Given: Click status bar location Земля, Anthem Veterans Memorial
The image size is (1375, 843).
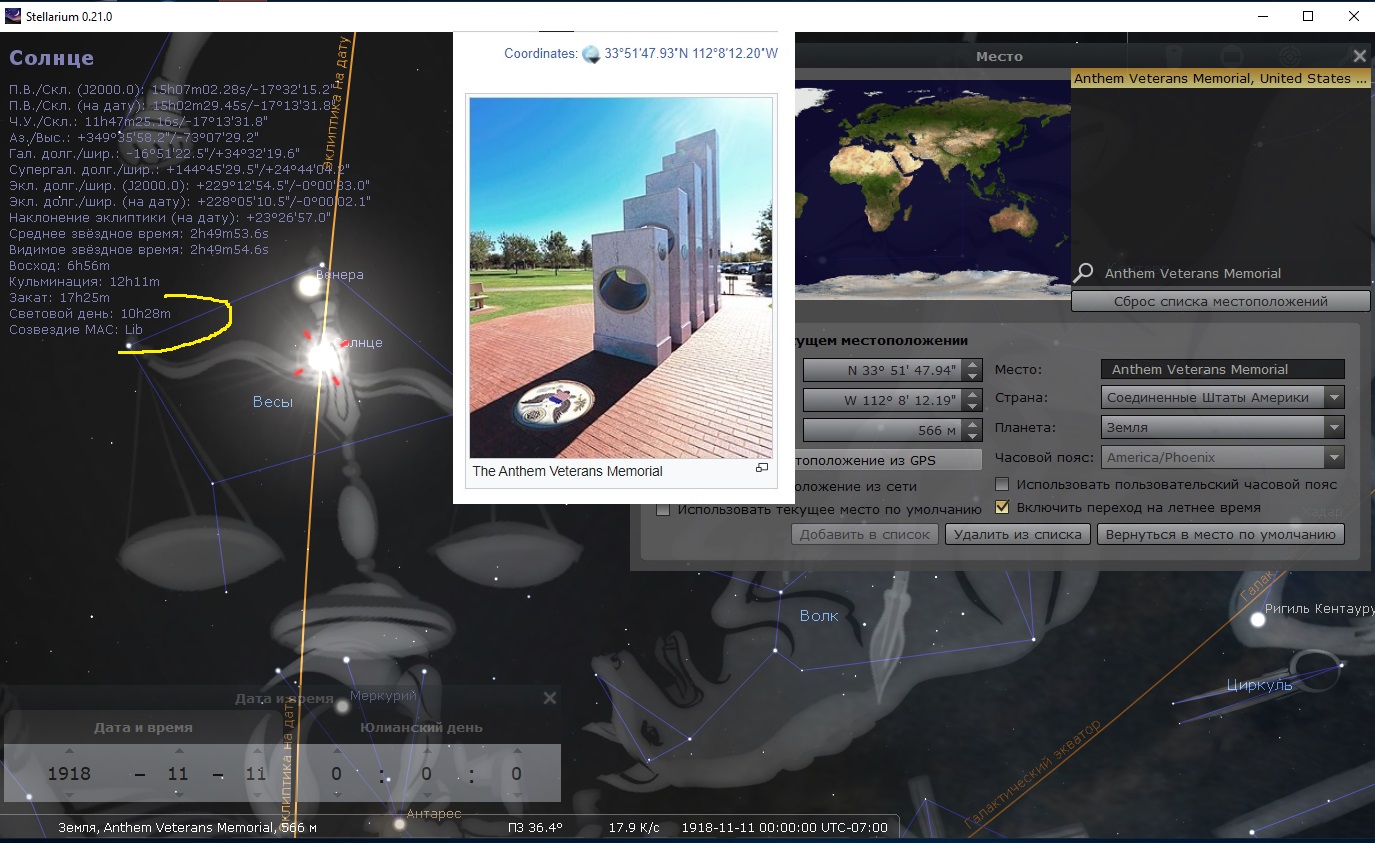Looking at the screenshot, I should coord(188,827).
